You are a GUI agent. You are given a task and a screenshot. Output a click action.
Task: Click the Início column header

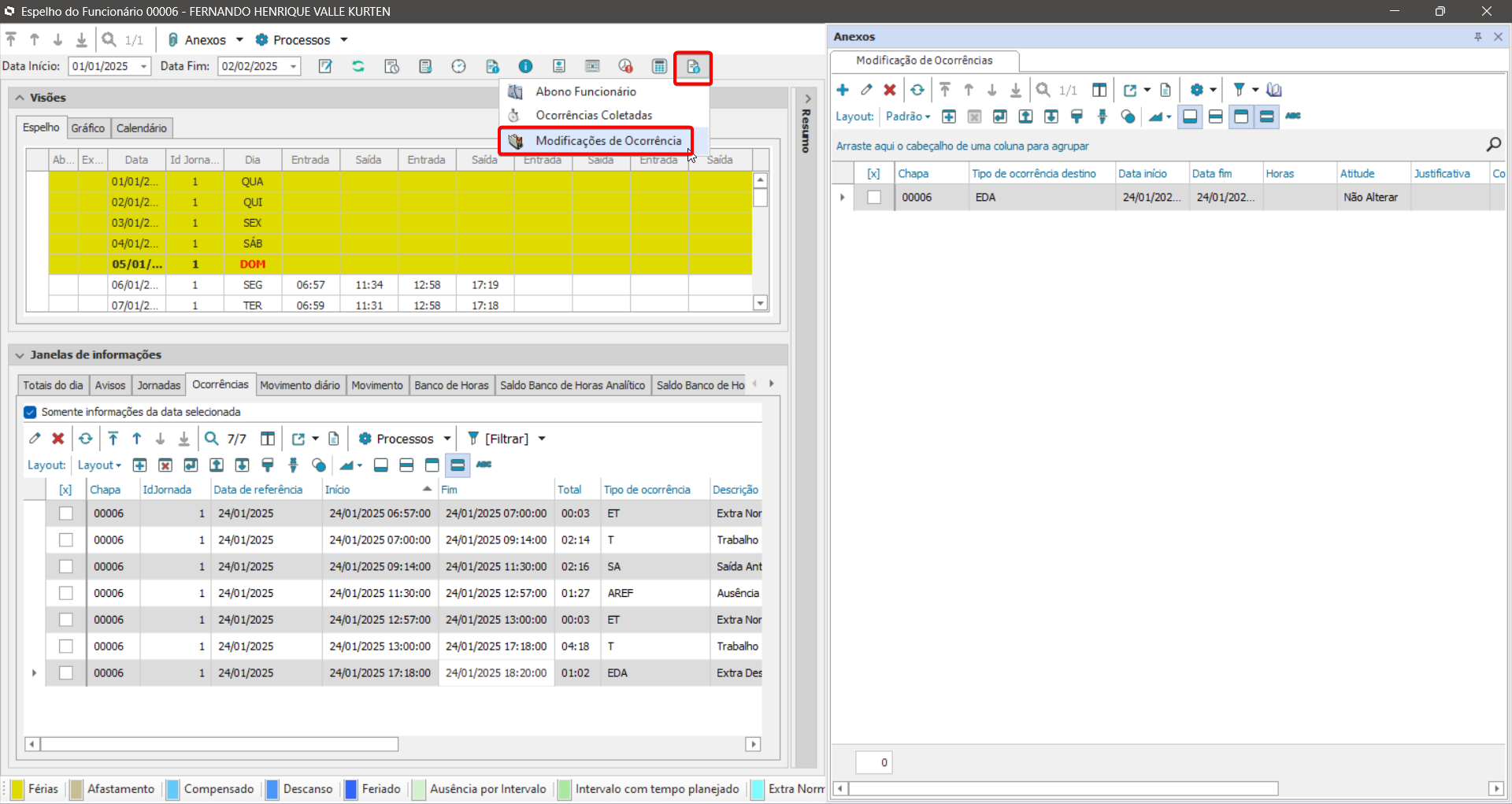tap(380, 490)
